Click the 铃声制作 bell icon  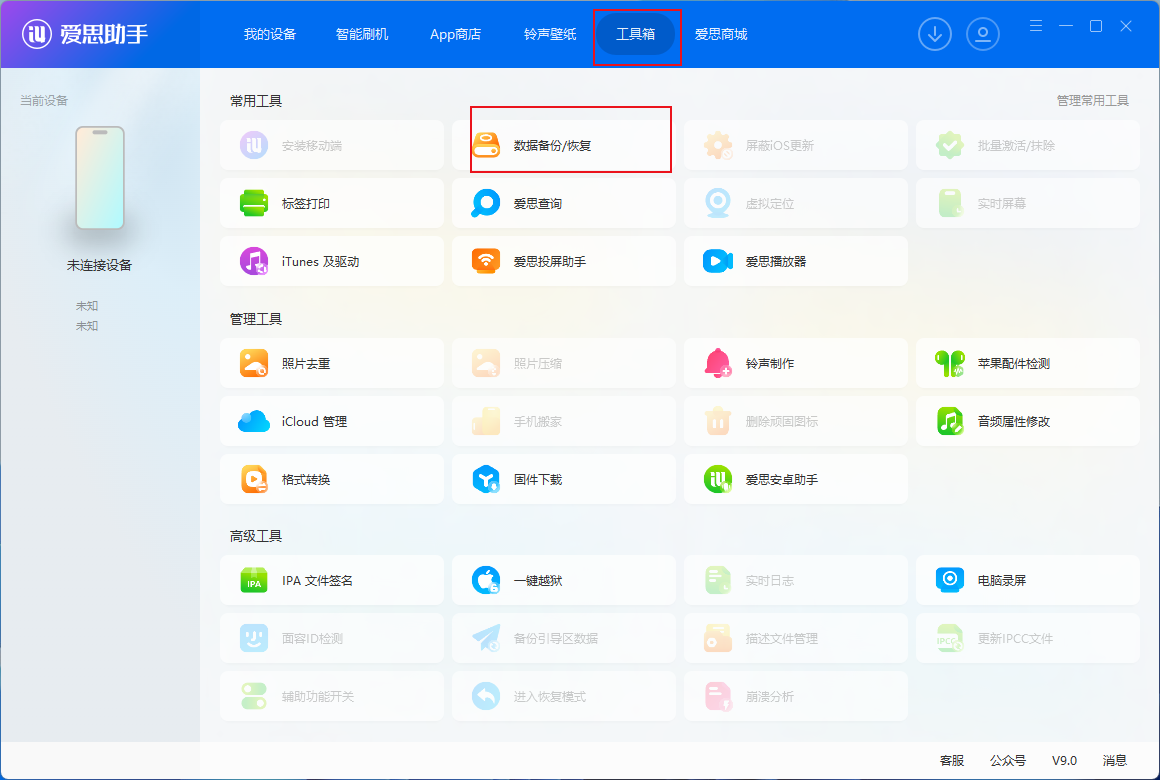click(x=718, y=363)
